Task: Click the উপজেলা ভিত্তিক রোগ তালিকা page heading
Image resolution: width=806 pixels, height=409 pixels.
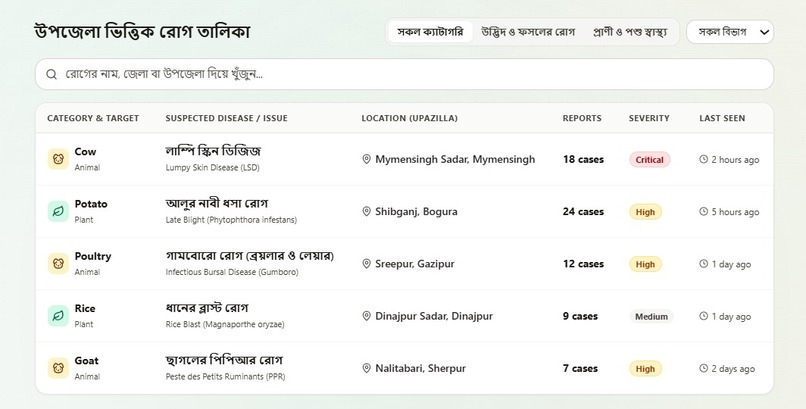Action: point(142,32)
